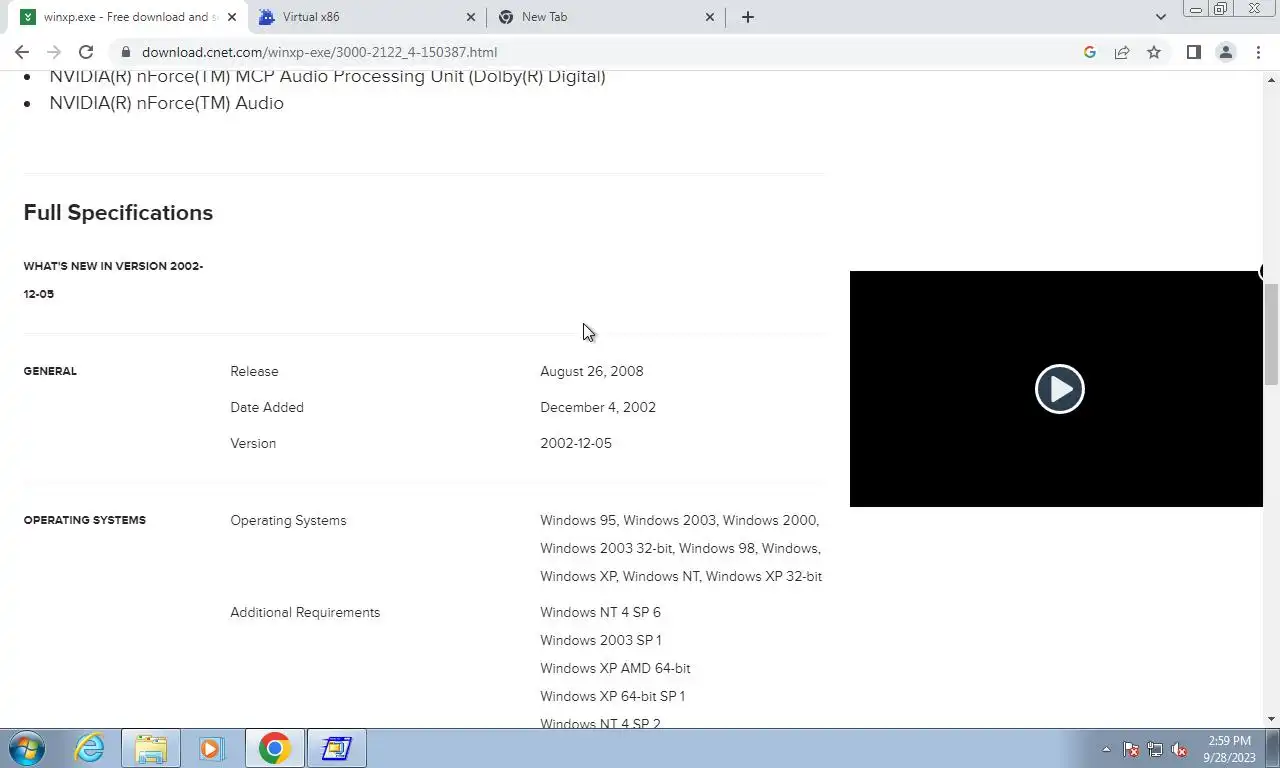Go forward to the next page
The height and width of the screenshot is (768, 1280).
click(54, 52)
